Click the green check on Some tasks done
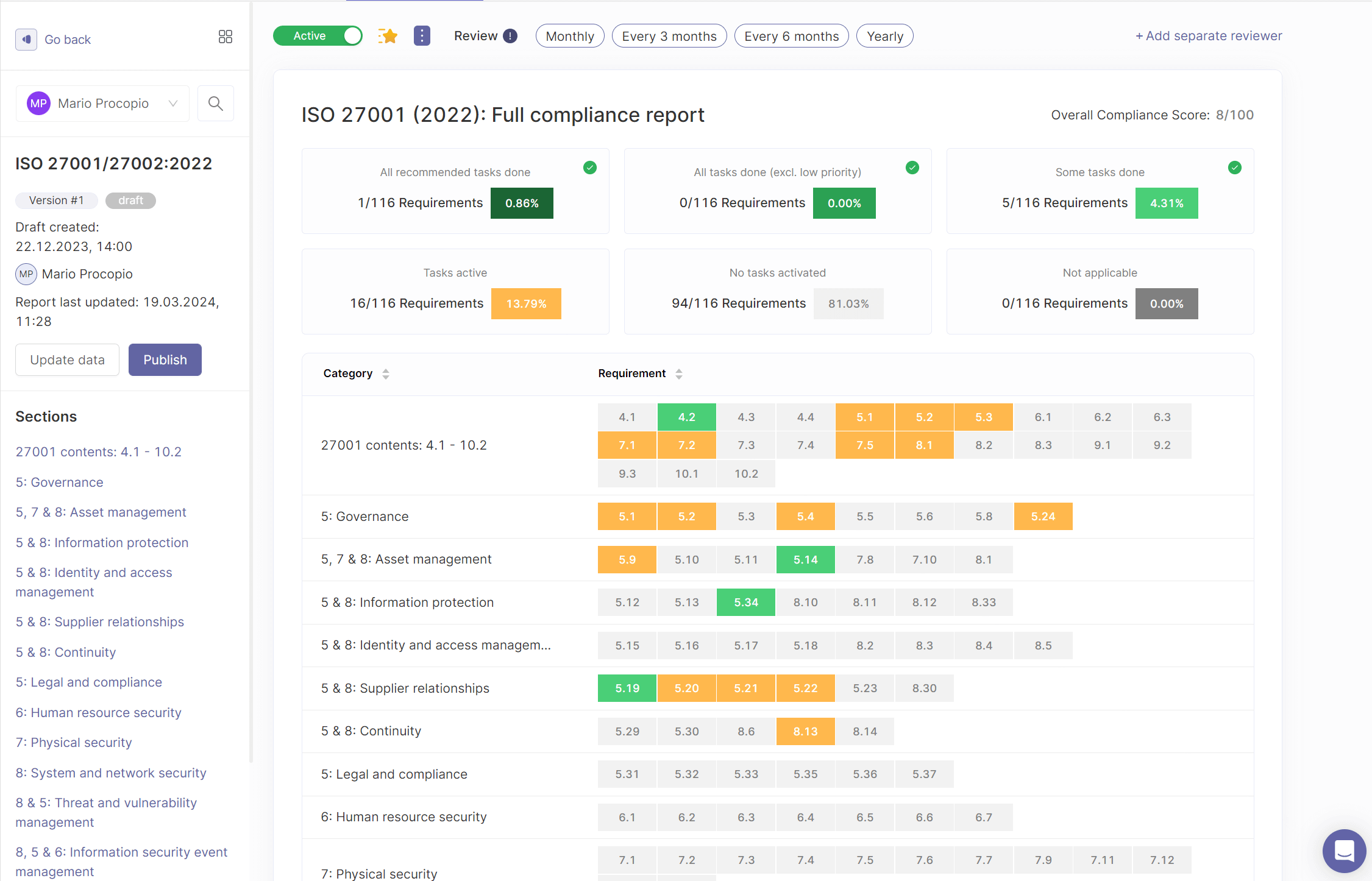 pyautogui.click(x=1235, y=168)
